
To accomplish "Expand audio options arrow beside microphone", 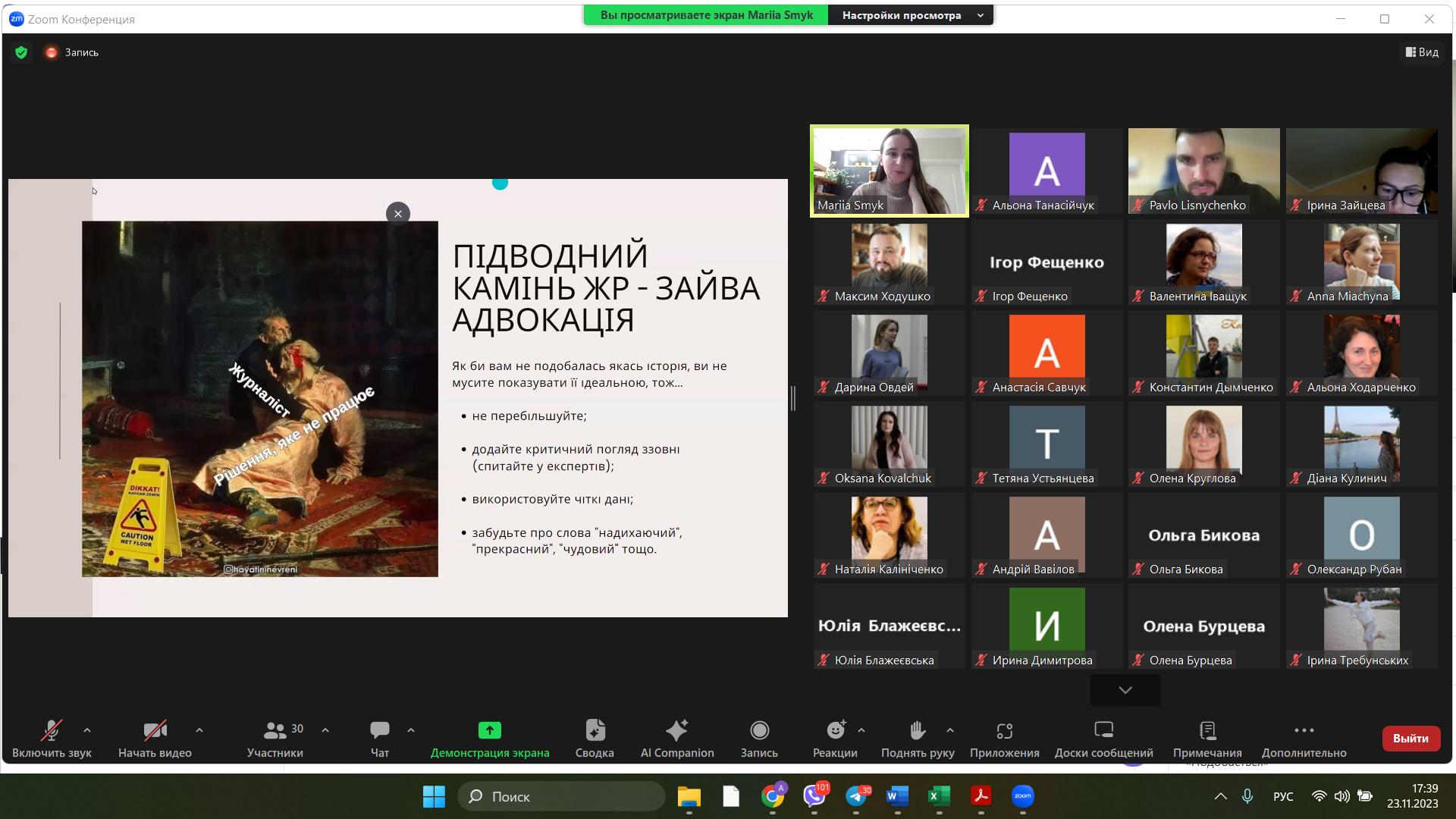I will tap(87, 730).
